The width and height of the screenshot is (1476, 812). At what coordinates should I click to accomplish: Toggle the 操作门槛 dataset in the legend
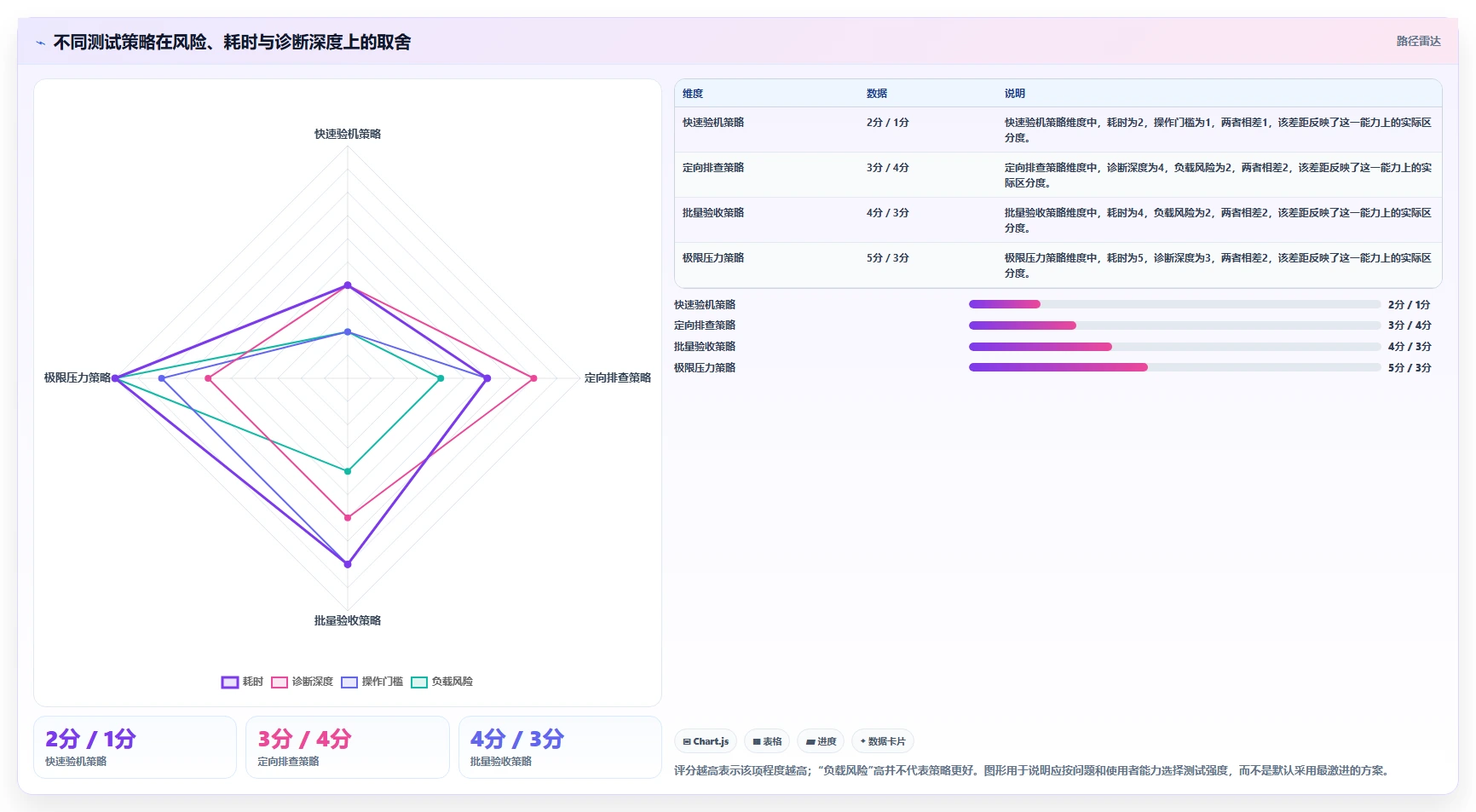click(x=372, y=682)
